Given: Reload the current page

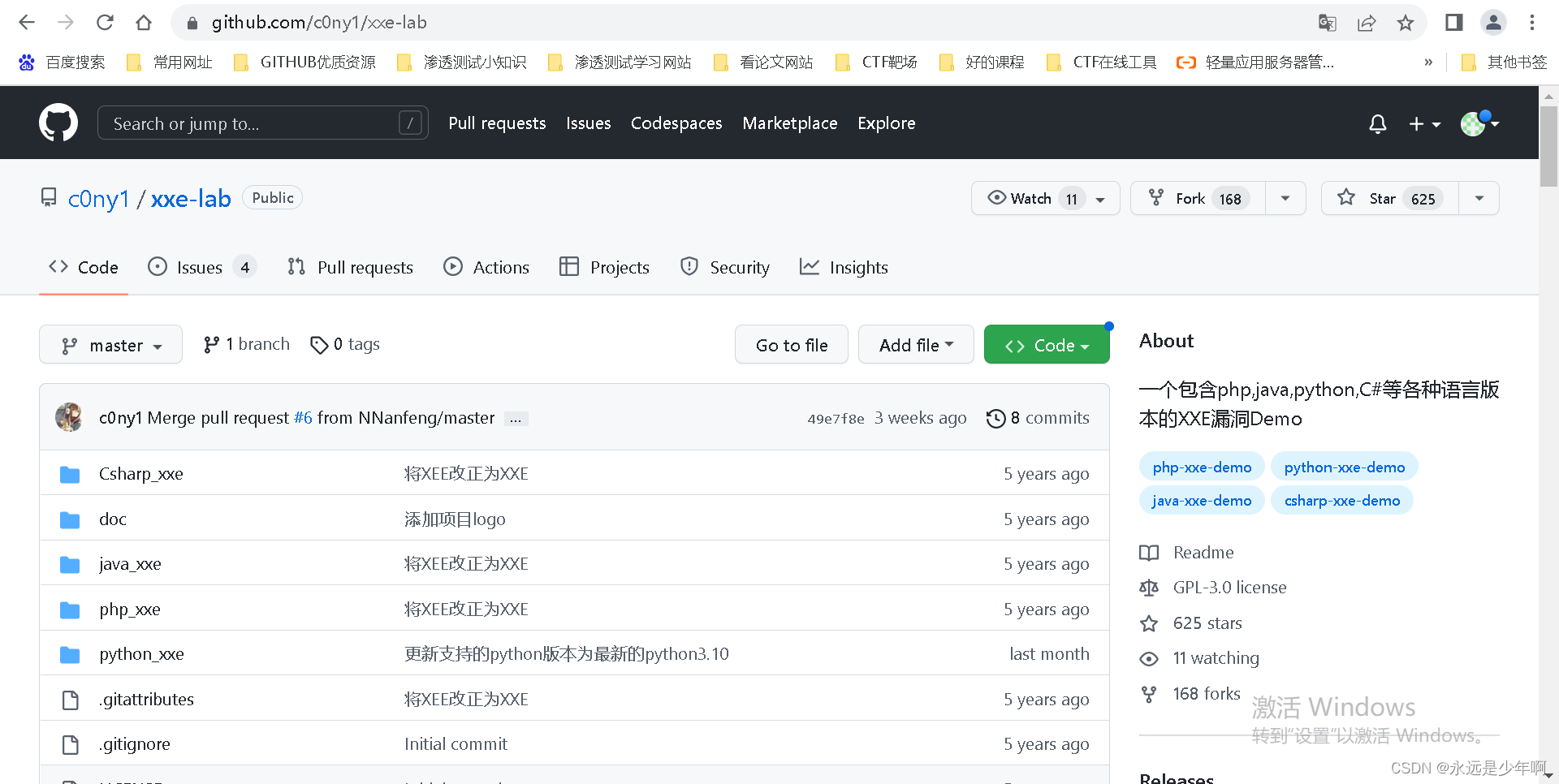Looking at the screenshot, I should tap(105, 23).
